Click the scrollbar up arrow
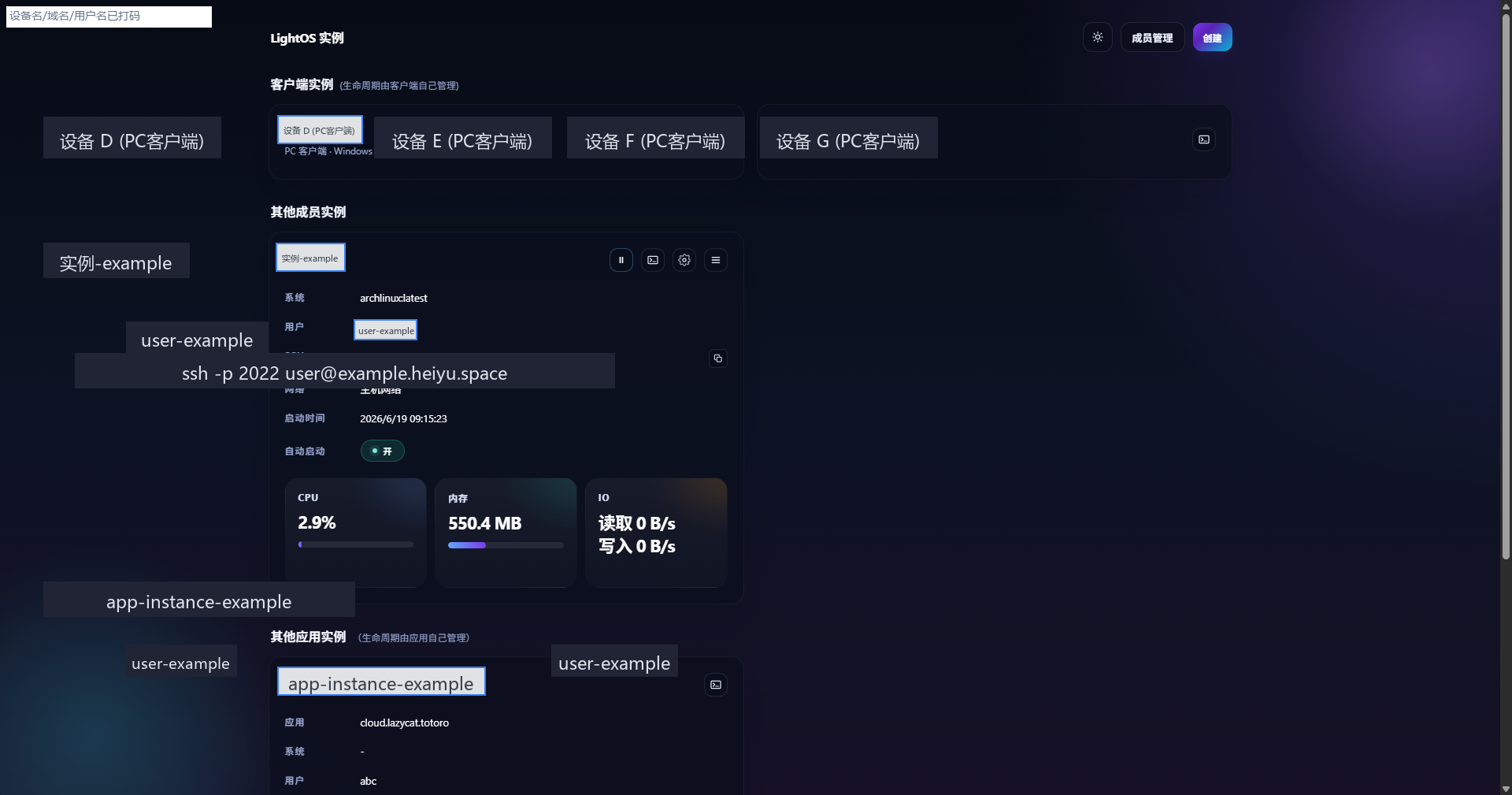The image size is (1512, 795). point(1506,6)
